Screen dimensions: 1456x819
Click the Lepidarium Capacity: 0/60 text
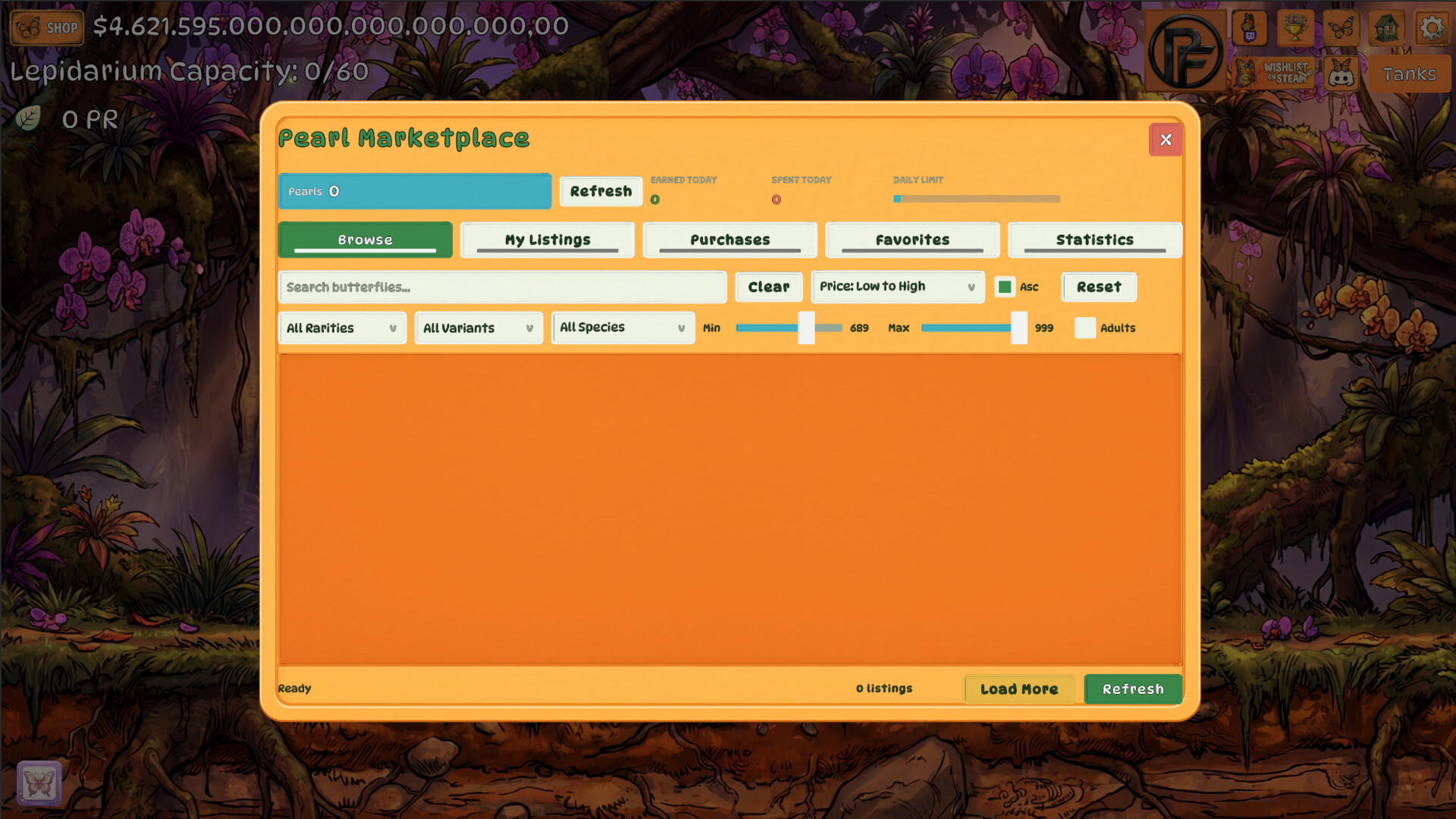click(189, 71)
